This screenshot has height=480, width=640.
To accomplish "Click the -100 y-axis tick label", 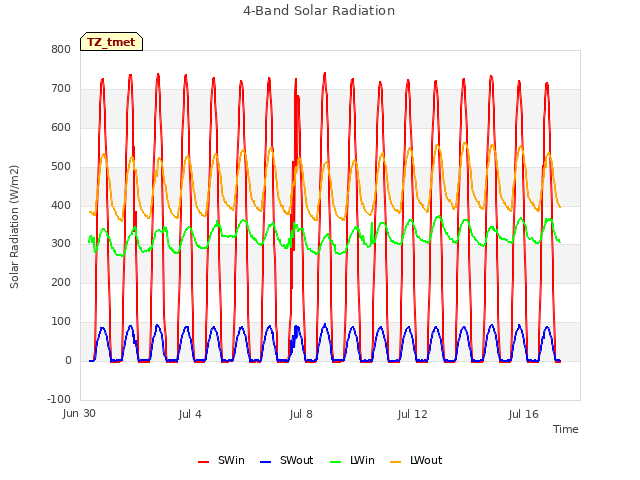I will (59, 399).
